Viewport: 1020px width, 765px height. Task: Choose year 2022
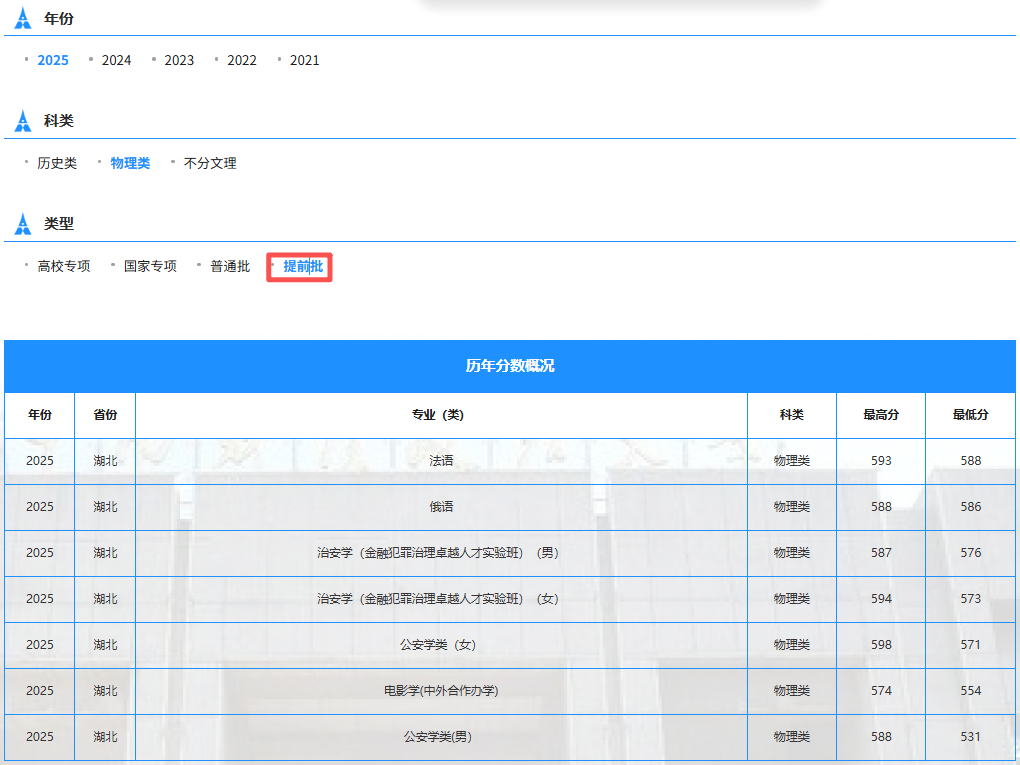coord(242,60)
